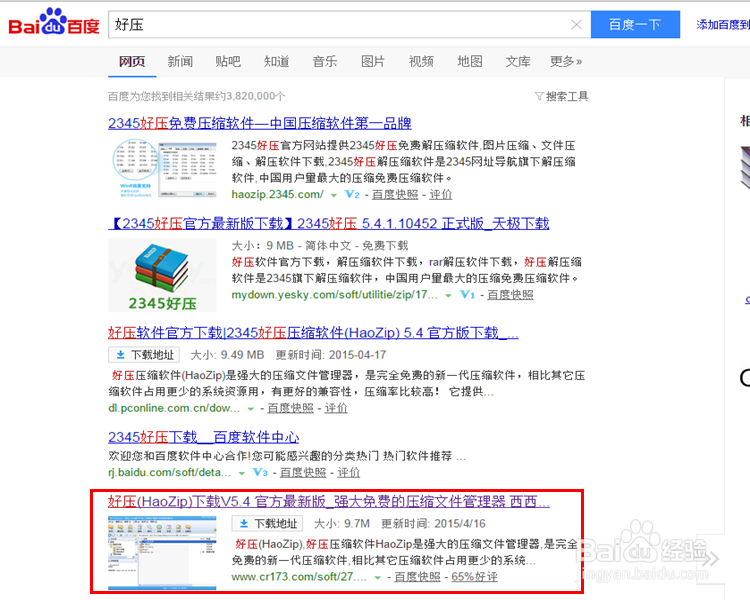Open 搜索工具 filter options

click(x=562, y=96)
